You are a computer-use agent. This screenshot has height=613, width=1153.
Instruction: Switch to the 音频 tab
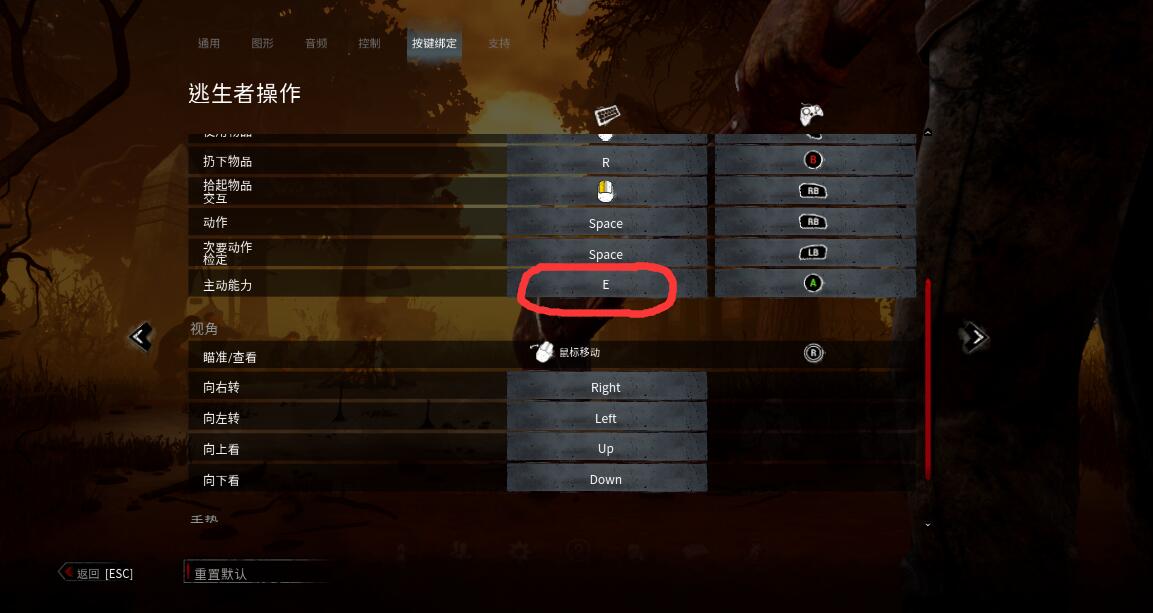pyautogui.click(x=316, y=43)
